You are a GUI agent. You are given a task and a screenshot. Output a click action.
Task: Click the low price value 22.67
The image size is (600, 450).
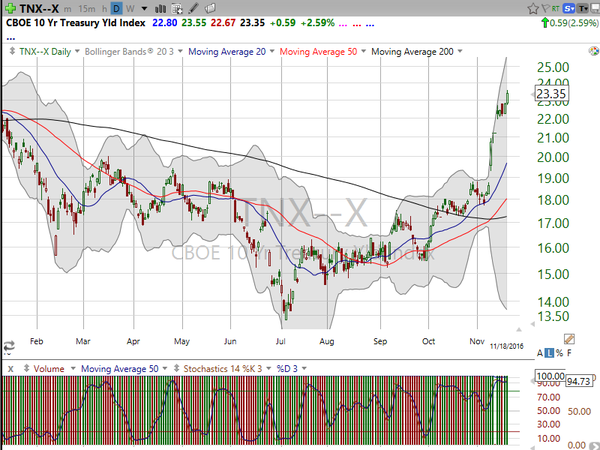[223, 23]
